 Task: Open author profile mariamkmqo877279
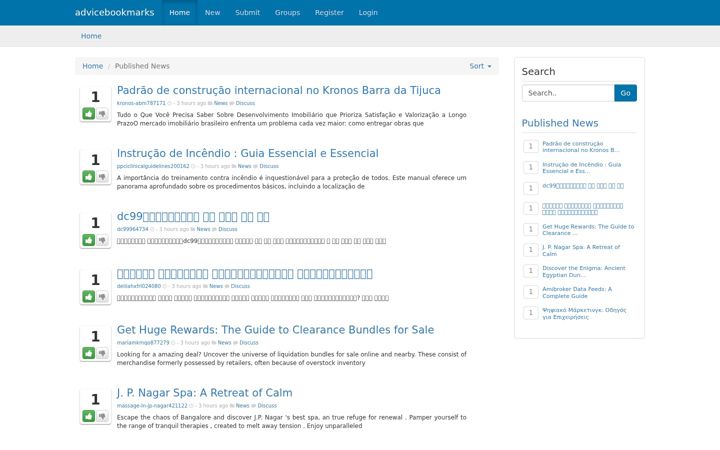coord(143,343)
